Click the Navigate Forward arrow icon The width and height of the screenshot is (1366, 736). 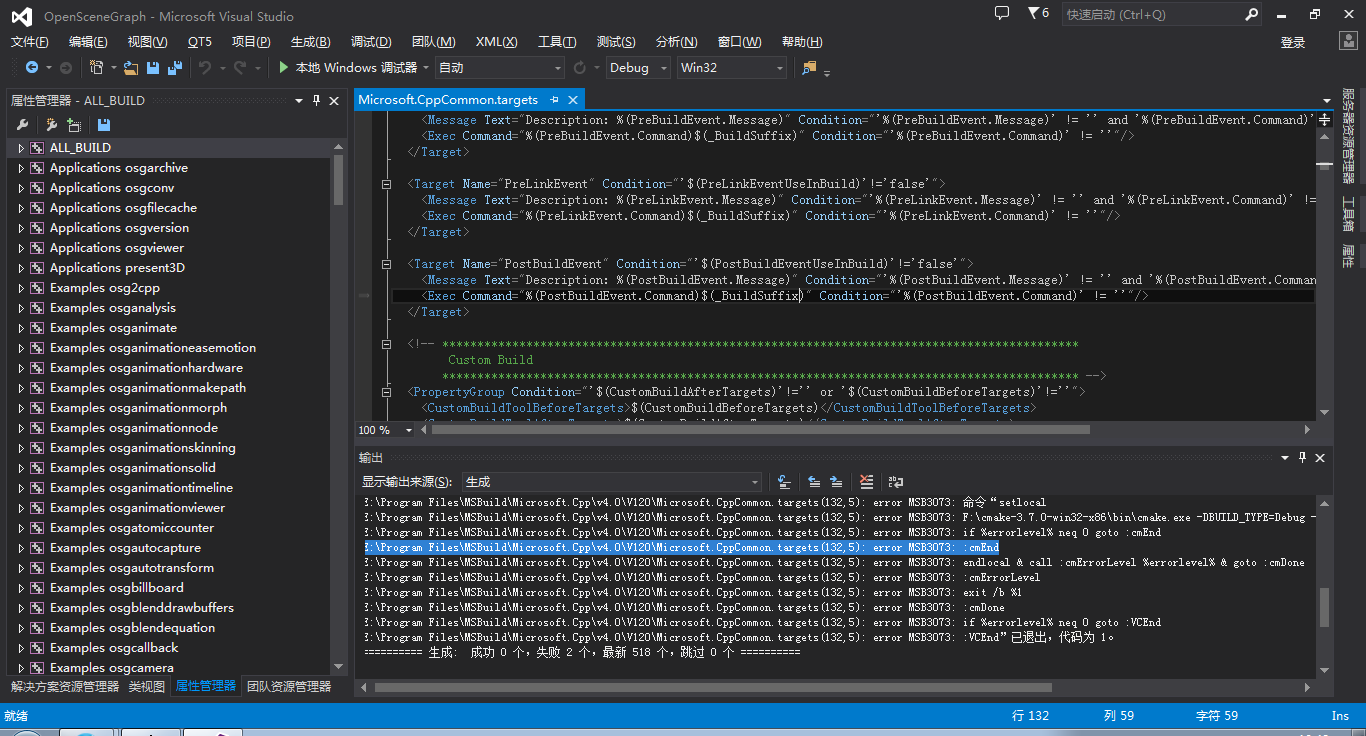[x=66, y=67]
